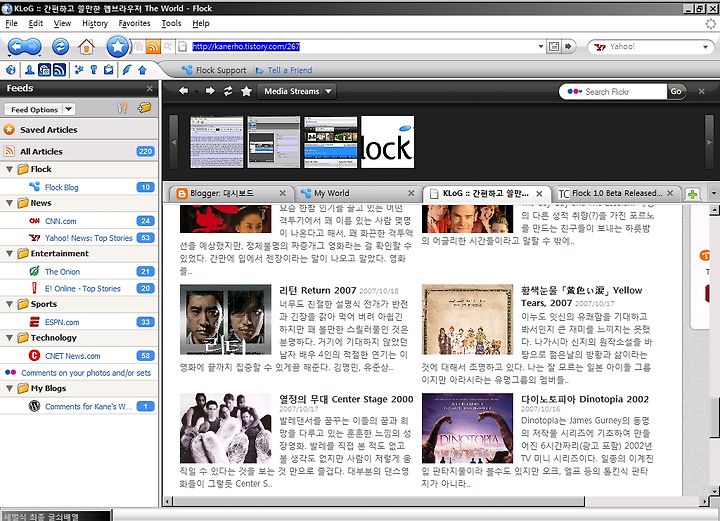Click the Go arrow beside the address bar
Image resolution: width=720 pixels, height=521 pixels.
tap(569, 46)
